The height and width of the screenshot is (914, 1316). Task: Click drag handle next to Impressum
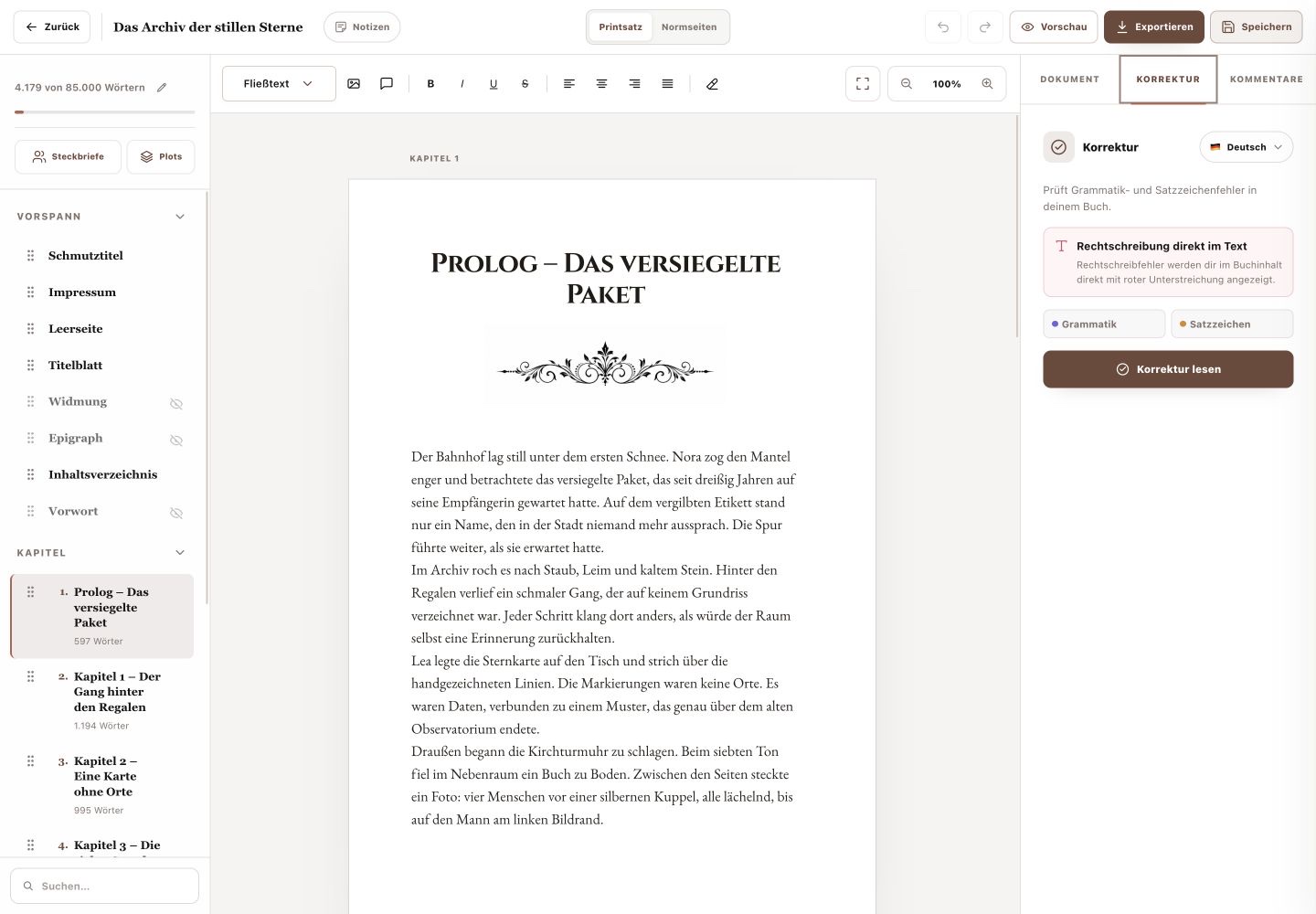(x=30, y=292)
